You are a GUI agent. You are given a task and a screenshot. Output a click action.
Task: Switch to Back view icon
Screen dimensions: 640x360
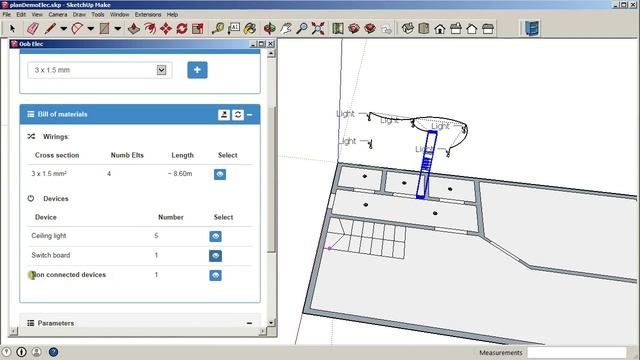[x=472, y=29]
